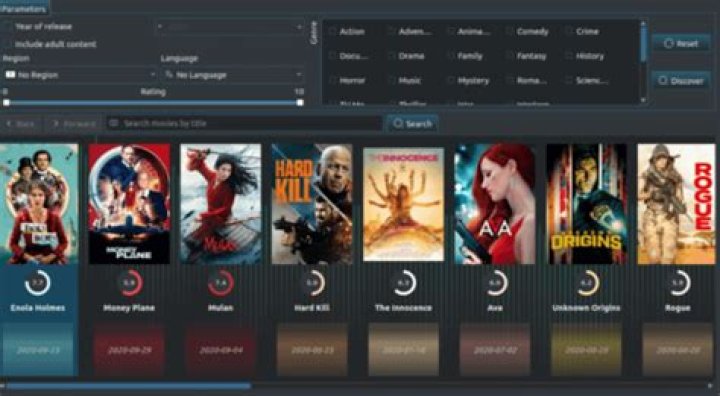Click the Reset button
Viewport: 720px width, 396px height.
tap(681, 44)
